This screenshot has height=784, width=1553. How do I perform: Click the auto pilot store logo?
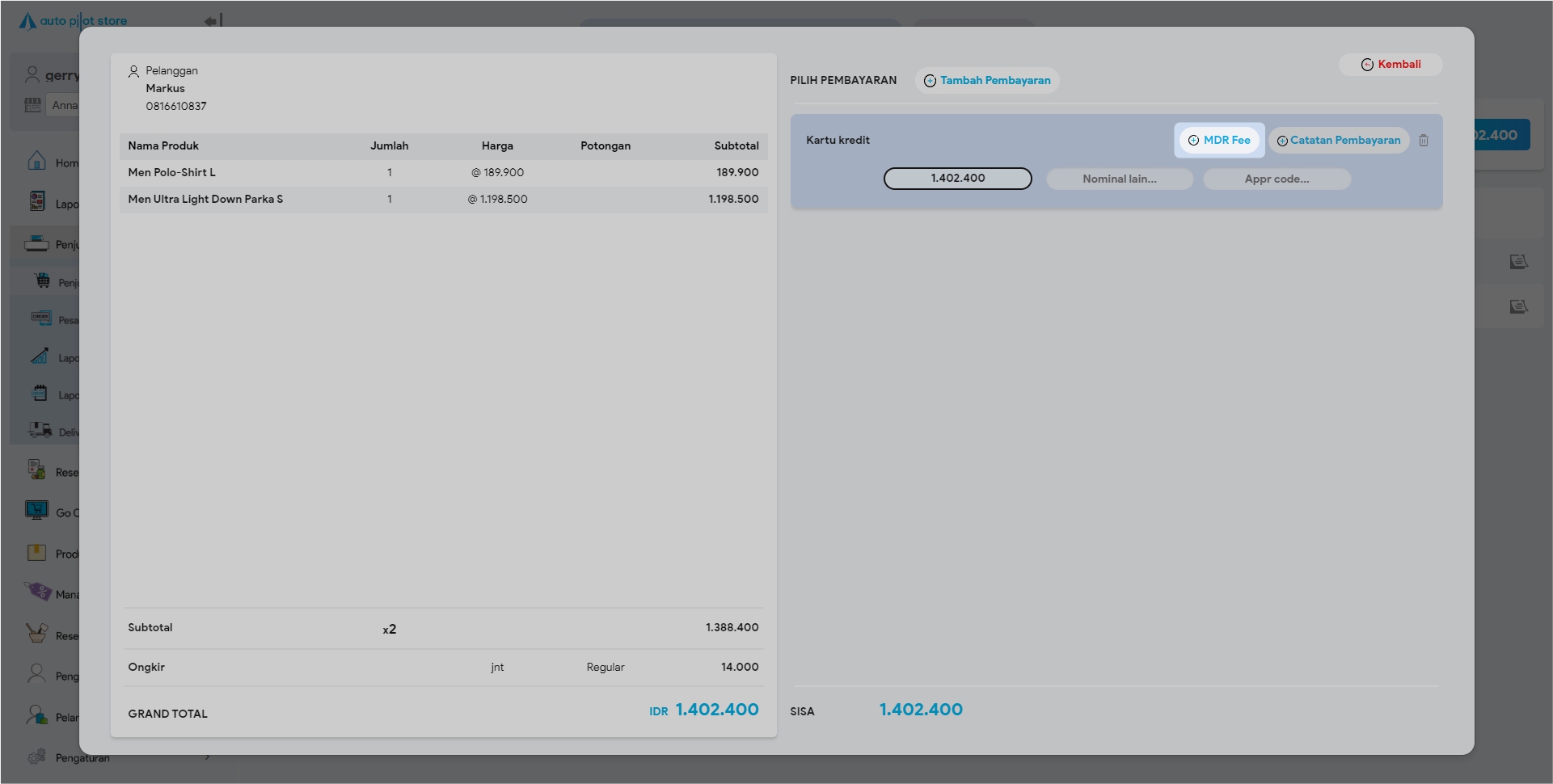point(73,21)
